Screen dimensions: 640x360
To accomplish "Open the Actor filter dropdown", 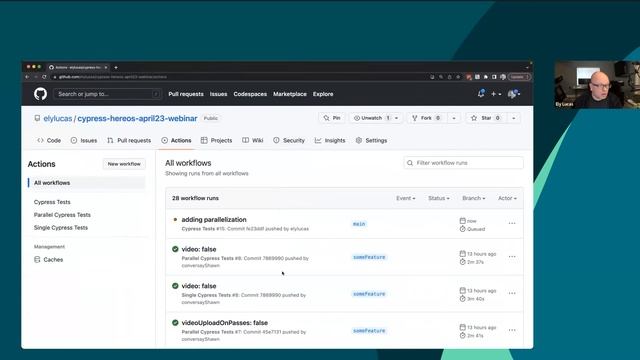I will 507,198.
